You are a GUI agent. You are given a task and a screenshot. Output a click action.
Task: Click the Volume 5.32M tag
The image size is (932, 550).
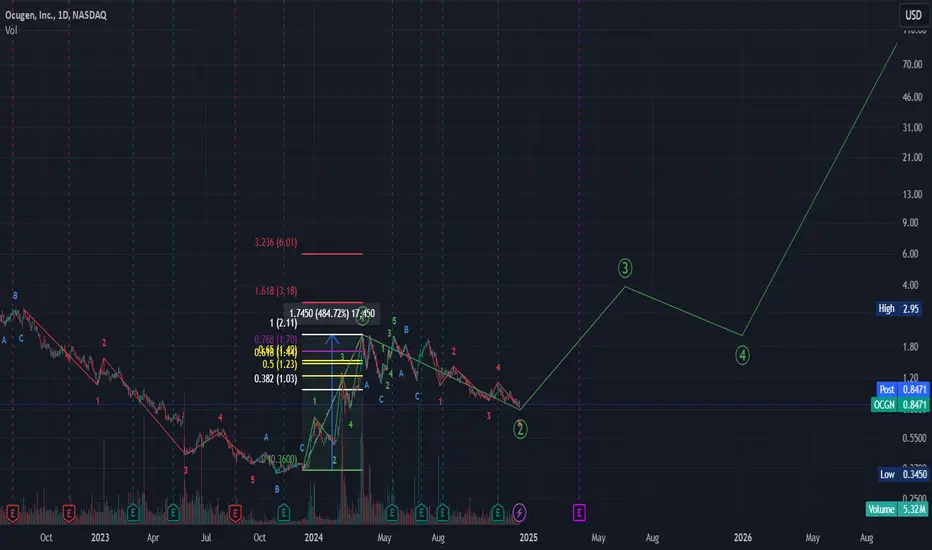(896, 509)
